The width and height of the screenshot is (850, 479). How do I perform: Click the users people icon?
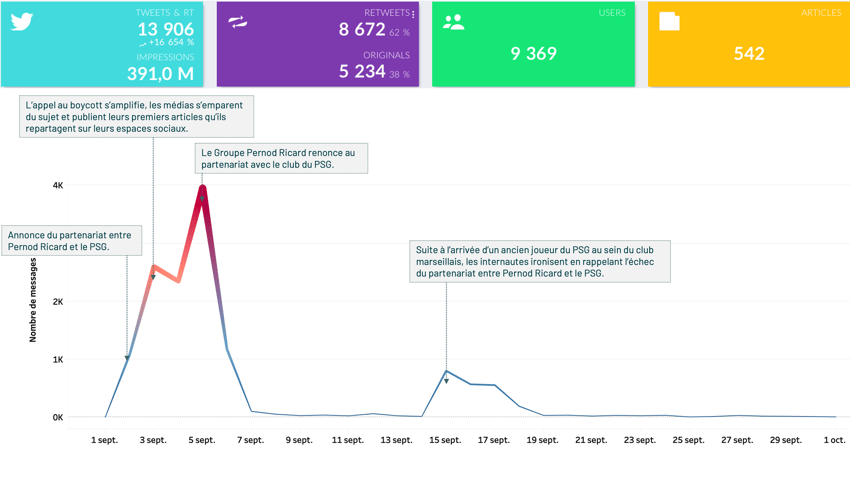coord(453,22)
